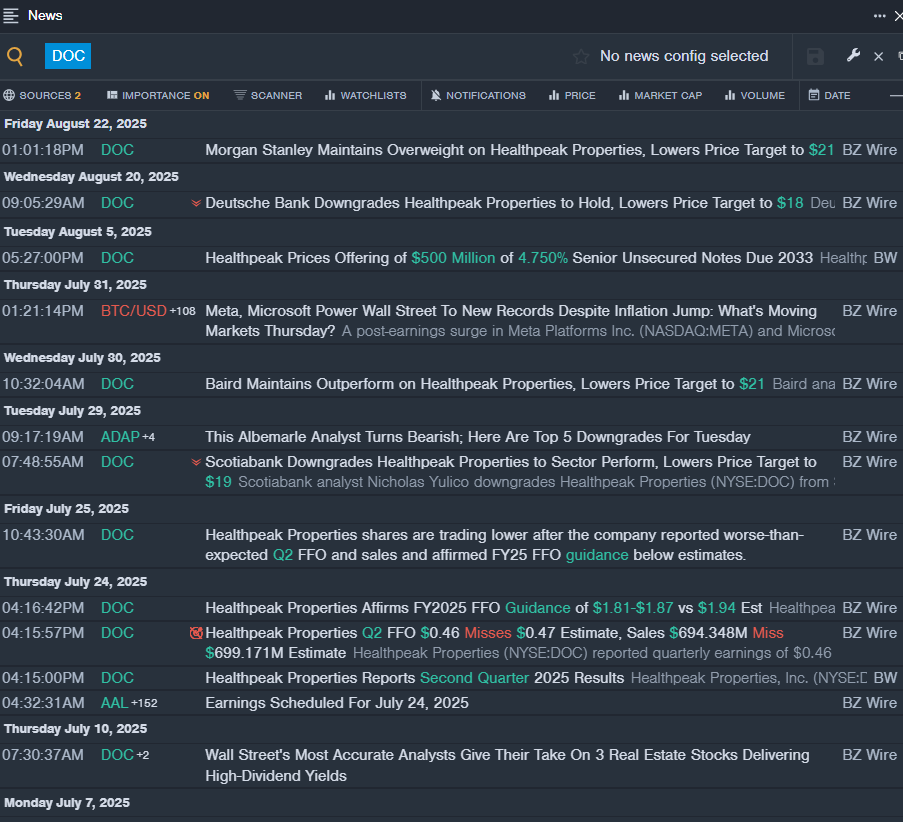Click the AAL ticker symbol
903x822 pixels.
click(115, 703)
